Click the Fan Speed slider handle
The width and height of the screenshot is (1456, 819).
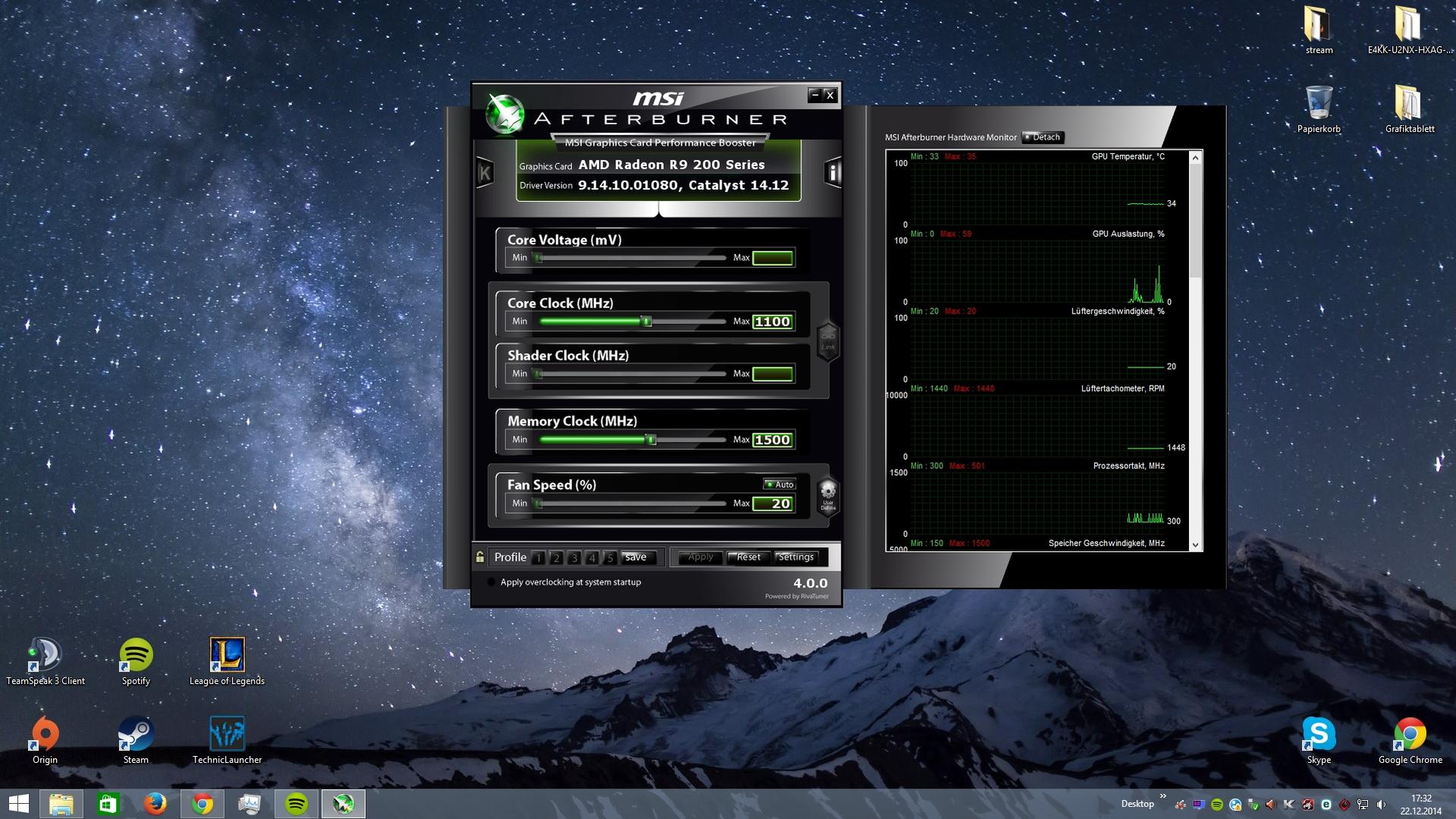point(538,504)
